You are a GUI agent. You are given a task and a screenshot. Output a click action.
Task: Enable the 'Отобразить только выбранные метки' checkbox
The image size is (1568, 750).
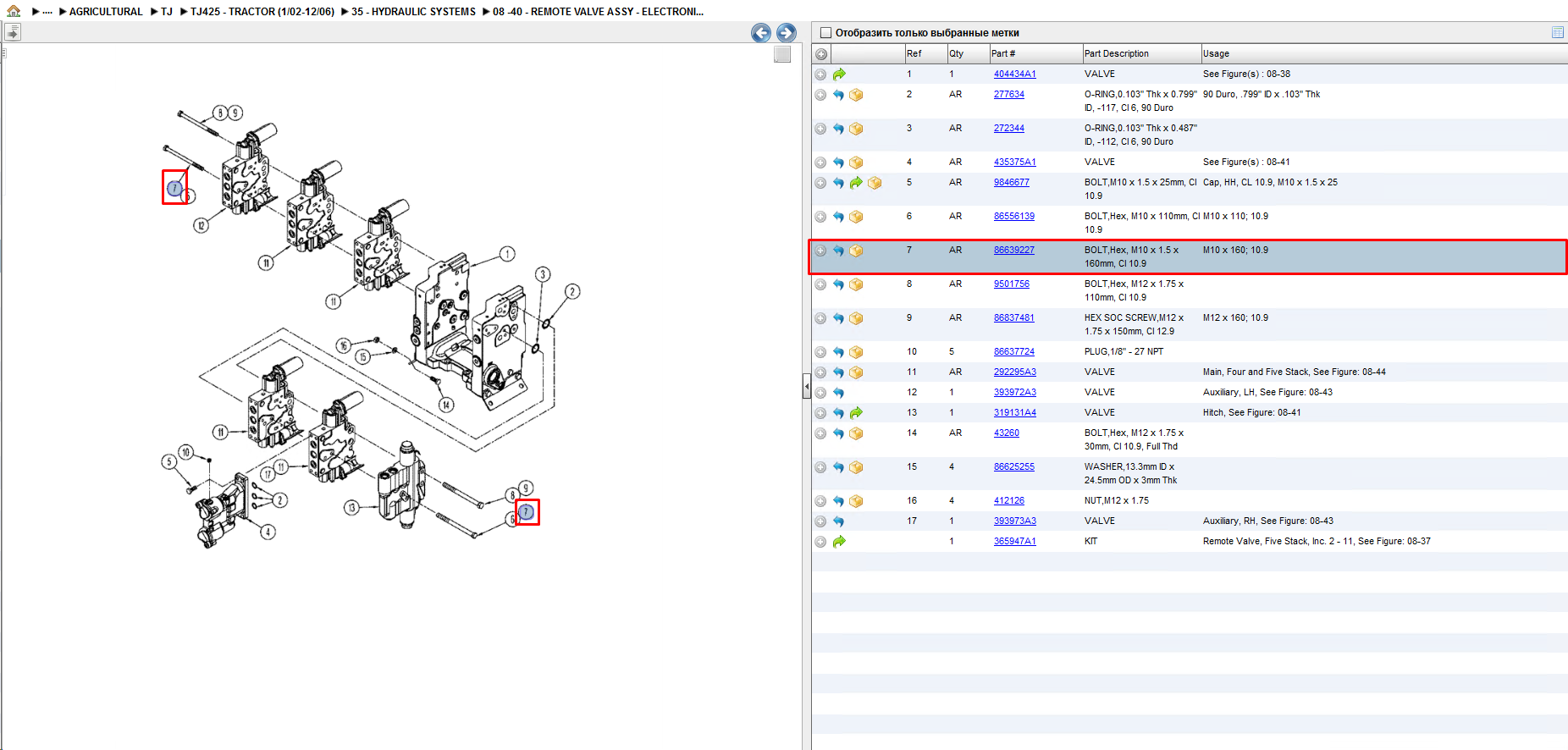(825, 33)
